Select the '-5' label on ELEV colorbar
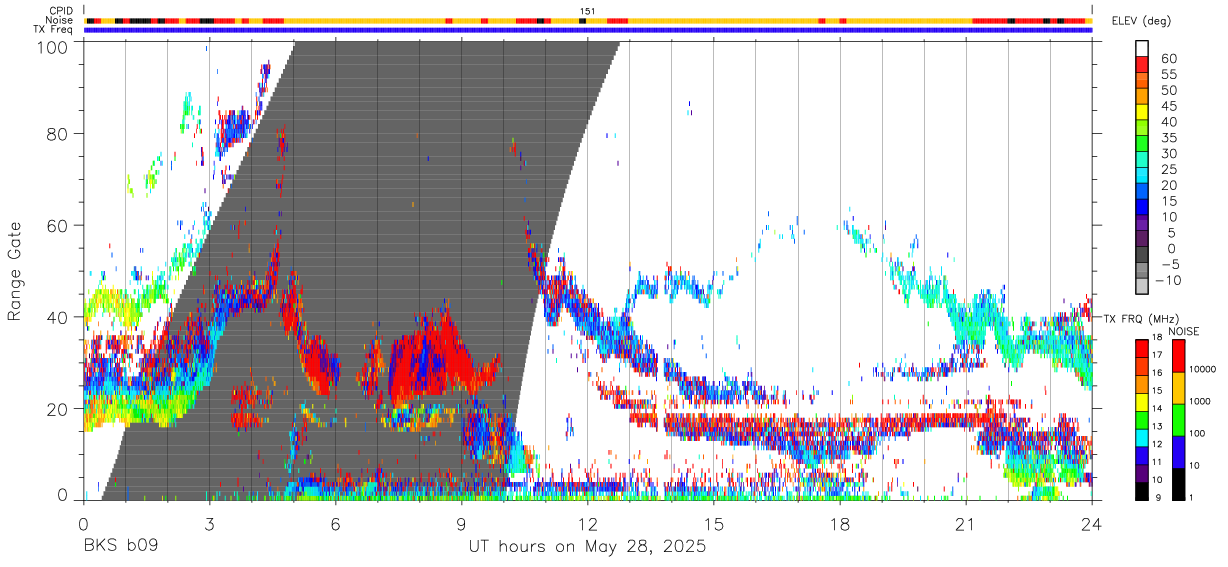 pyautogui.click(x=1169, y=264)
